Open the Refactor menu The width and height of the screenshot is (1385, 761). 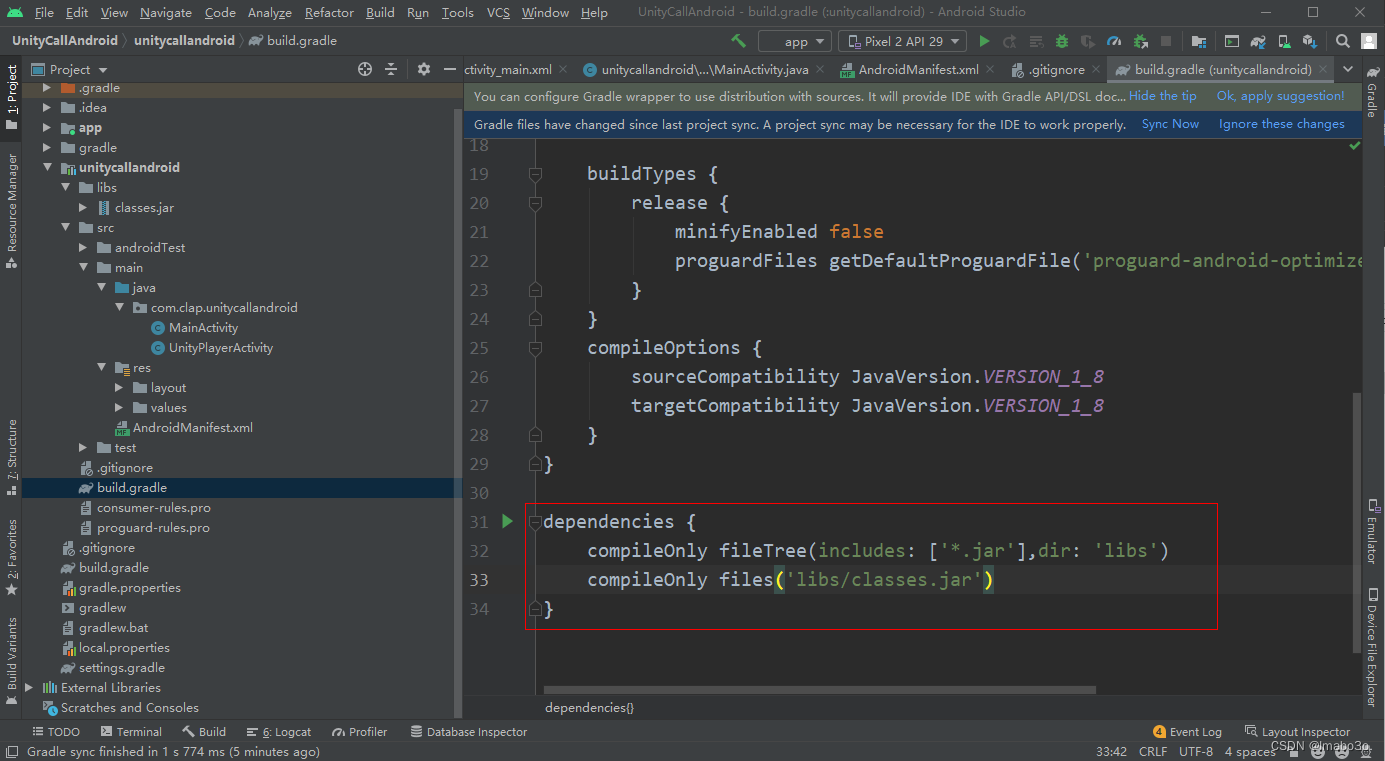tap(329, 13)
